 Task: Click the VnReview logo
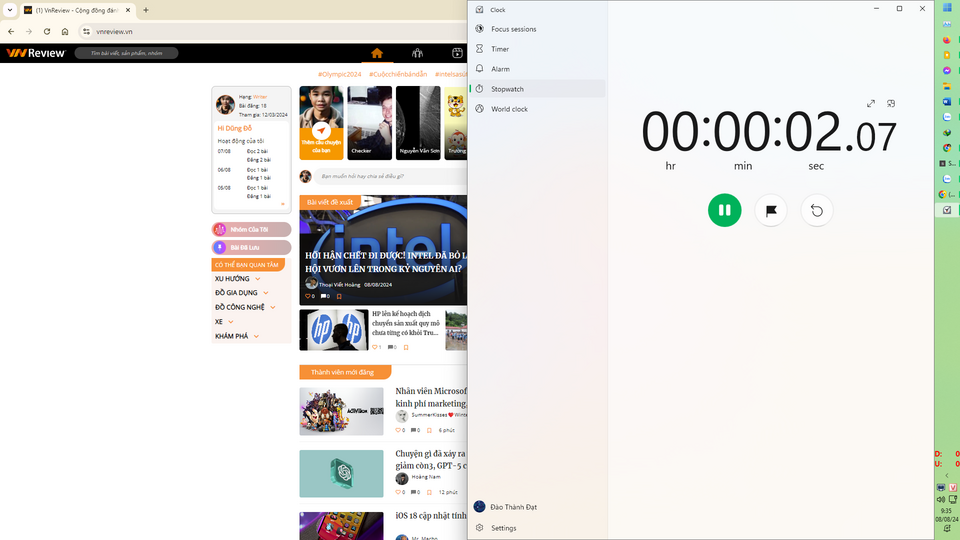point(36,53)
